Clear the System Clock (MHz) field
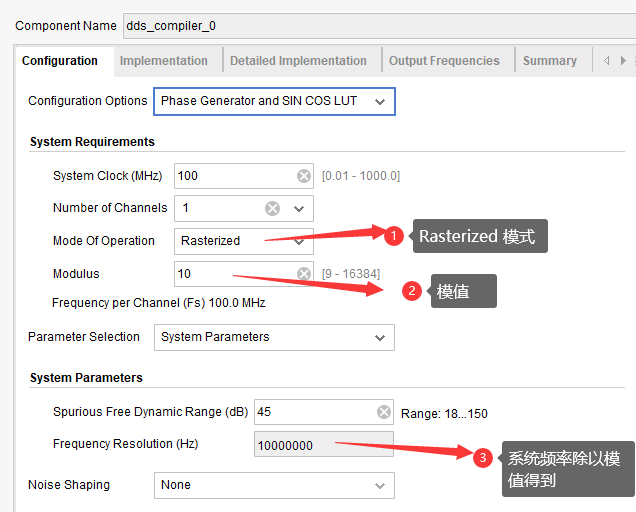636x512 pixels. coord(304,176)
